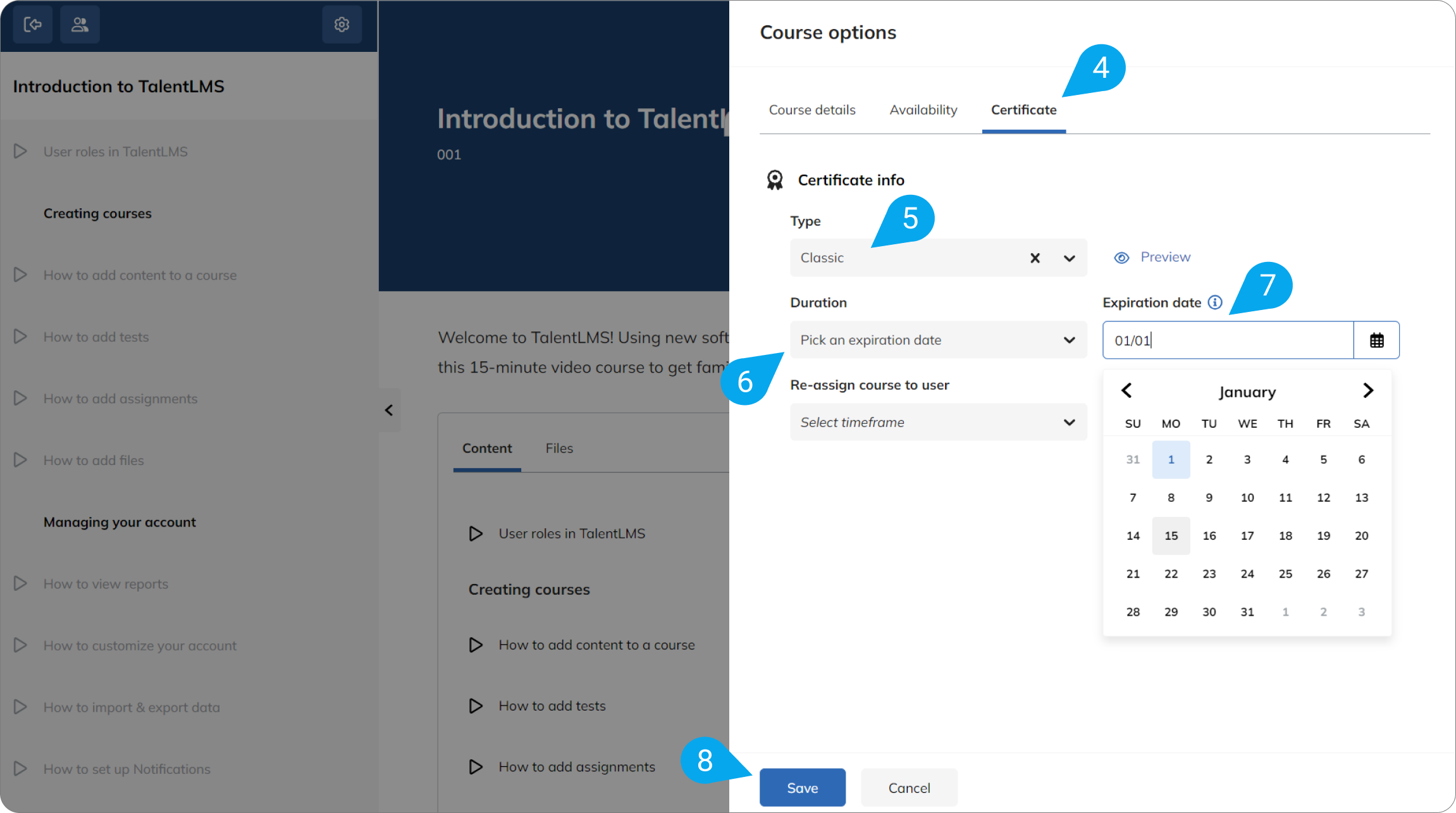Click the play icon beside How to import & export data
This screenshot has width=1456, height=813.
point(20,707)
